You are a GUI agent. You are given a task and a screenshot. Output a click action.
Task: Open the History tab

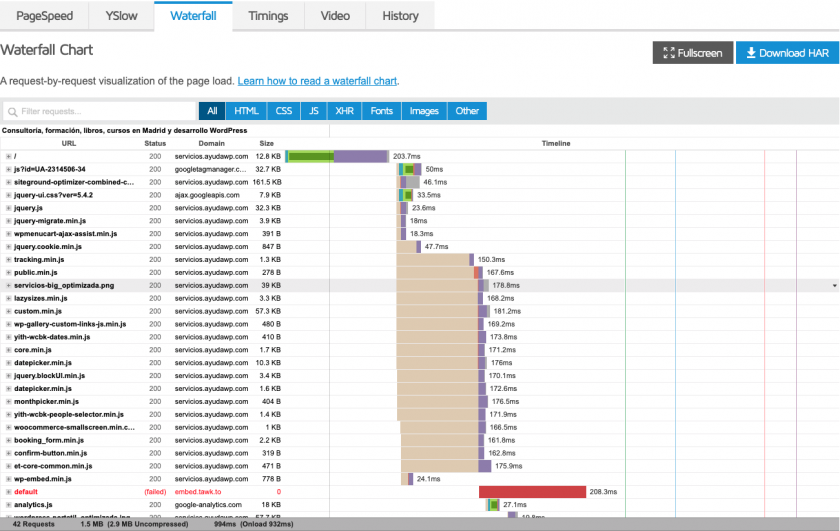pyautogui.click(x=400, y=16)
